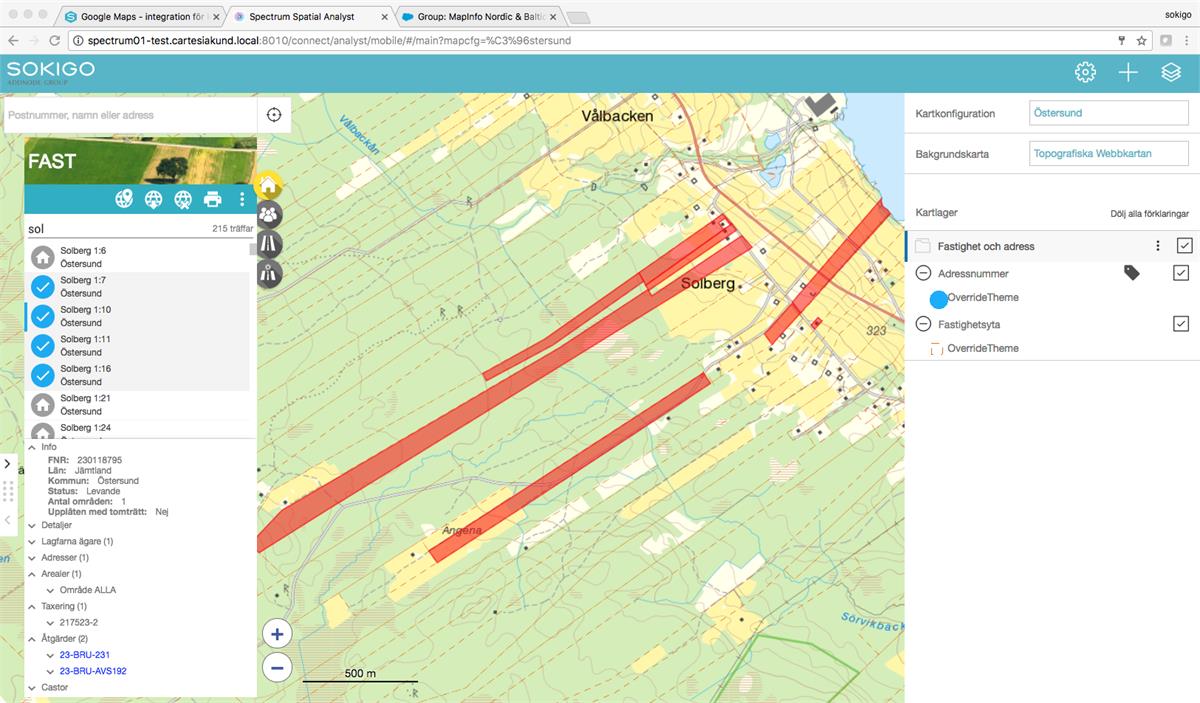Click browser back arrow
1200x703 pixels.
click(13, 40)
